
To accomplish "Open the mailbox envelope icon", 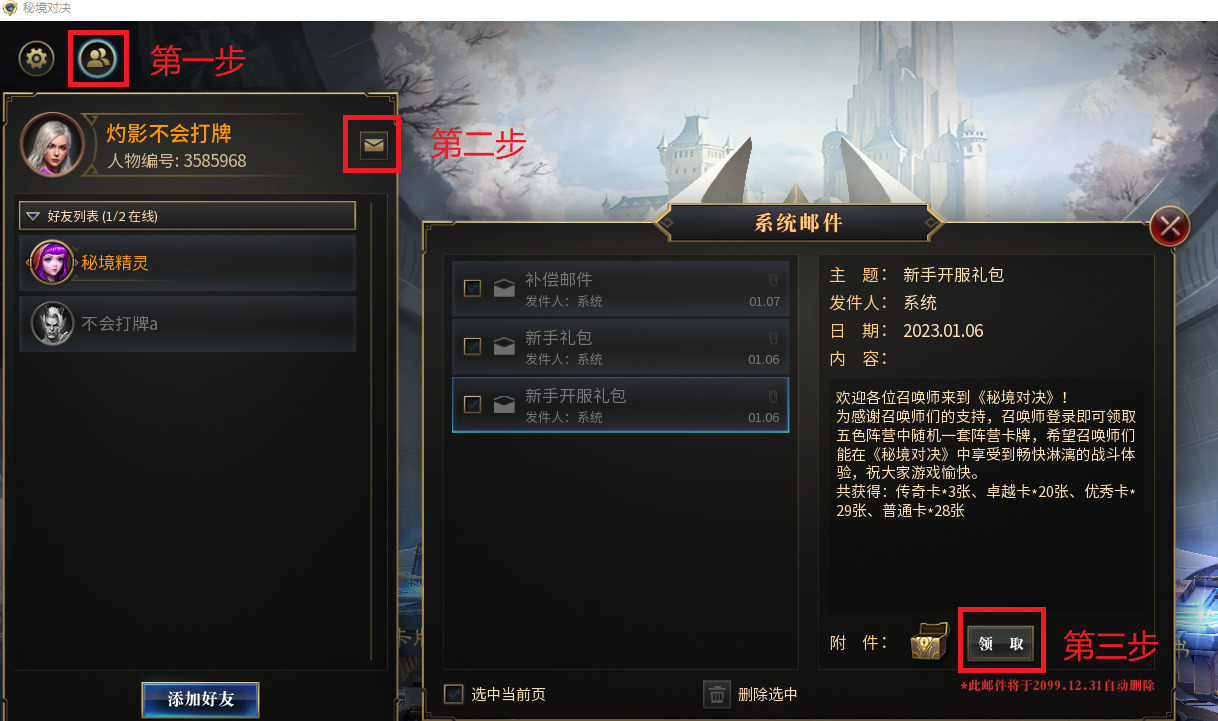I will click(x=373, y=146).
